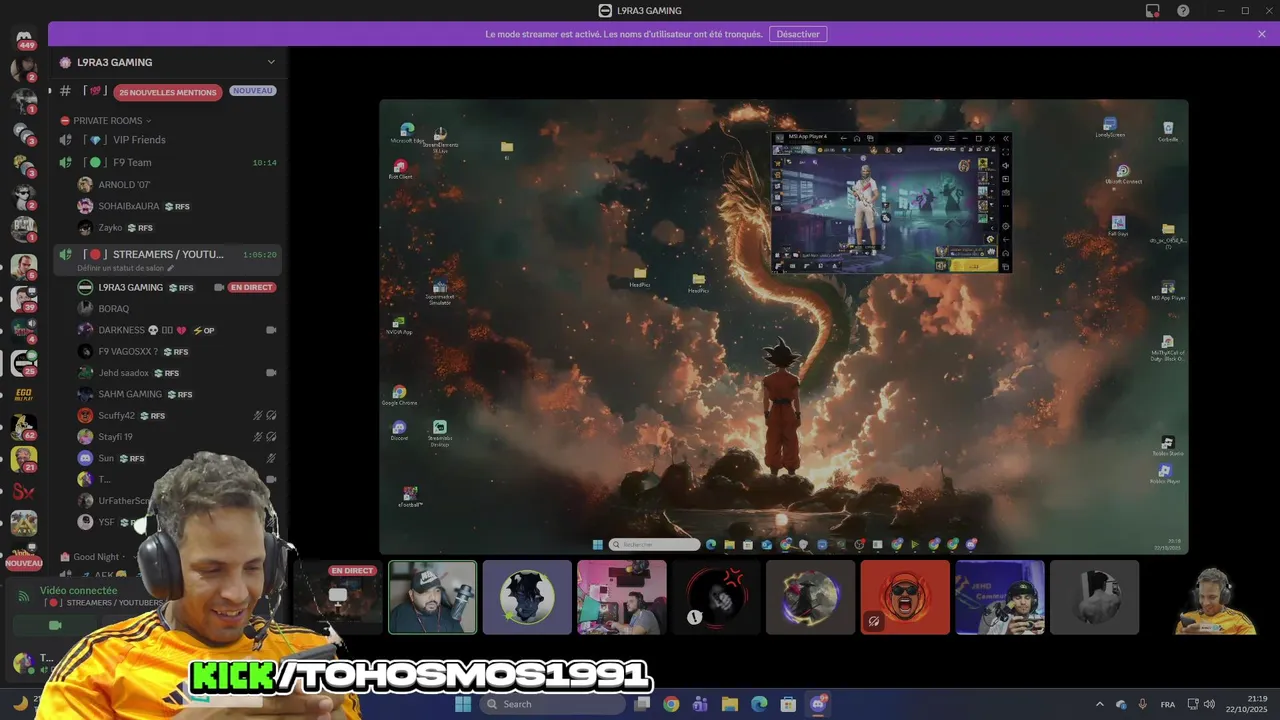Dismiss the streamer mode banner with X

pyautogui.click(x=1262, y=34)
